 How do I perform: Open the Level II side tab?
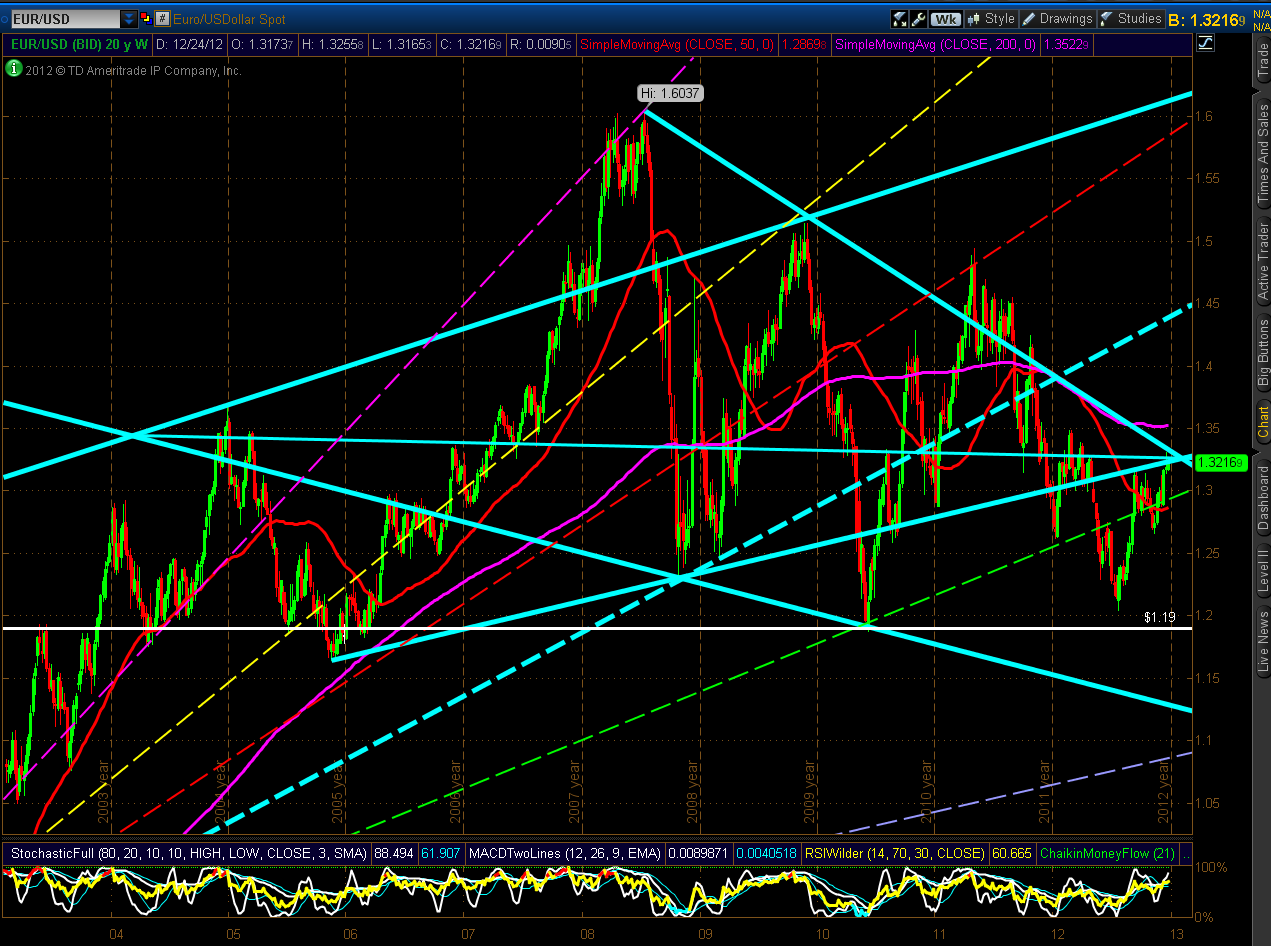click(x=1262, y=571)
